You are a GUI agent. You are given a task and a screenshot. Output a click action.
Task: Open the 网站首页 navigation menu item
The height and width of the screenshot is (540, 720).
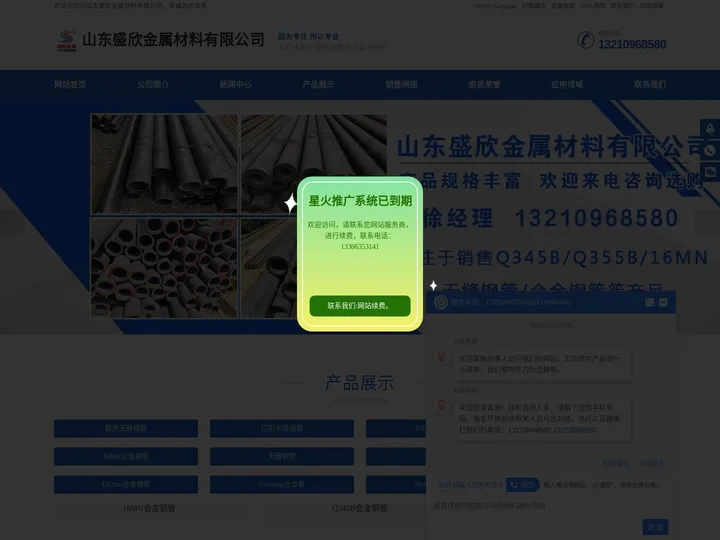pos(70,84)
